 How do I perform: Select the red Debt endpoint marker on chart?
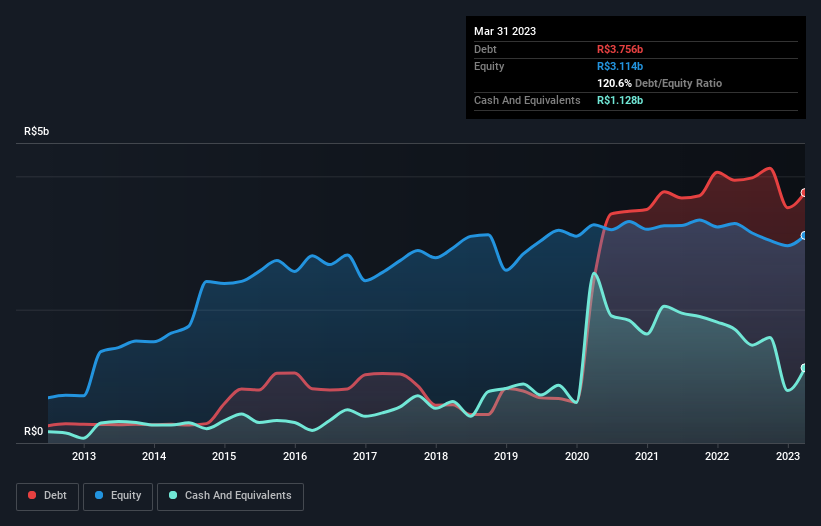coord(805,193)
